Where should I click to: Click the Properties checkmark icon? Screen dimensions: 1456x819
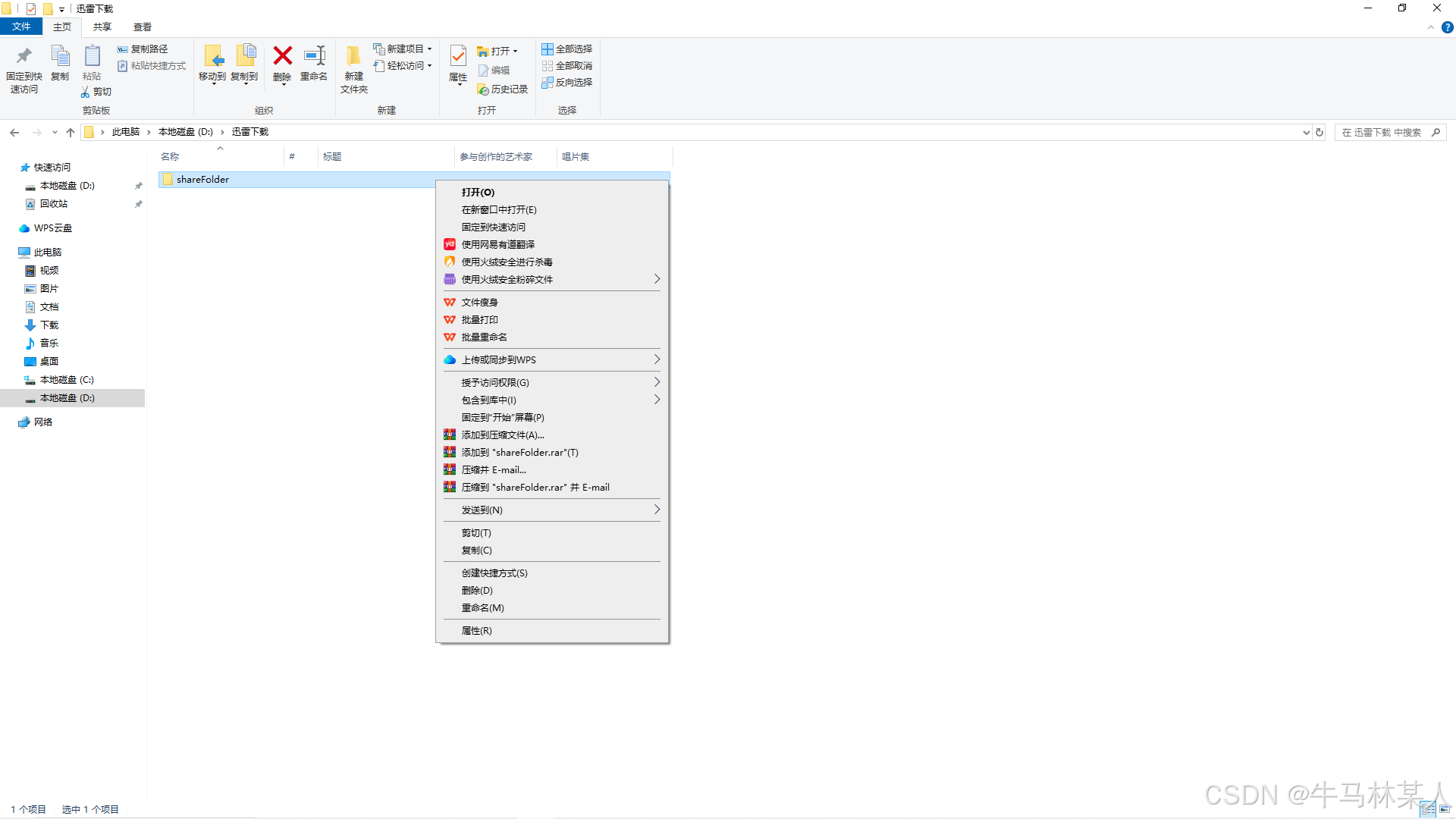(x=458, y=56)
